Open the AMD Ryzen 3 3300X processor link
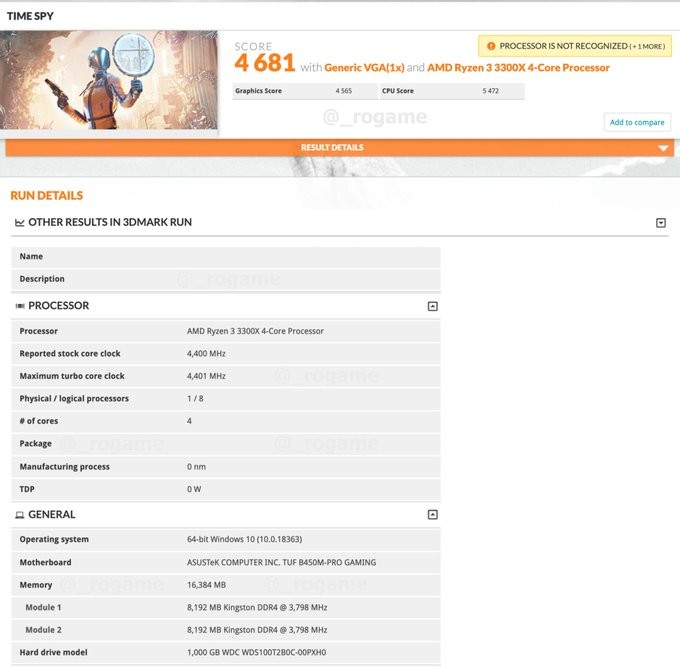 pyautogui.click(x=518, y=68)
